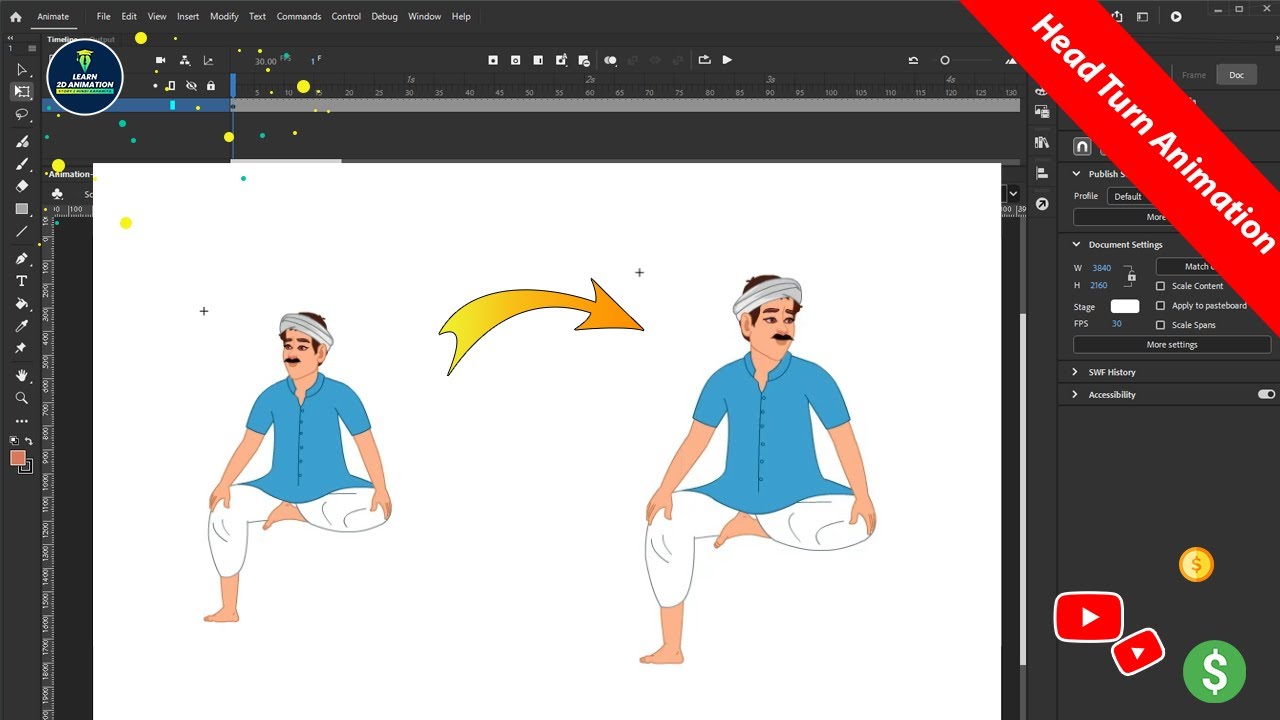Image resolution: width=1280 pixels, height=720 pixels.
Task: Select the Rectangle tool
Action: (22, 209)
